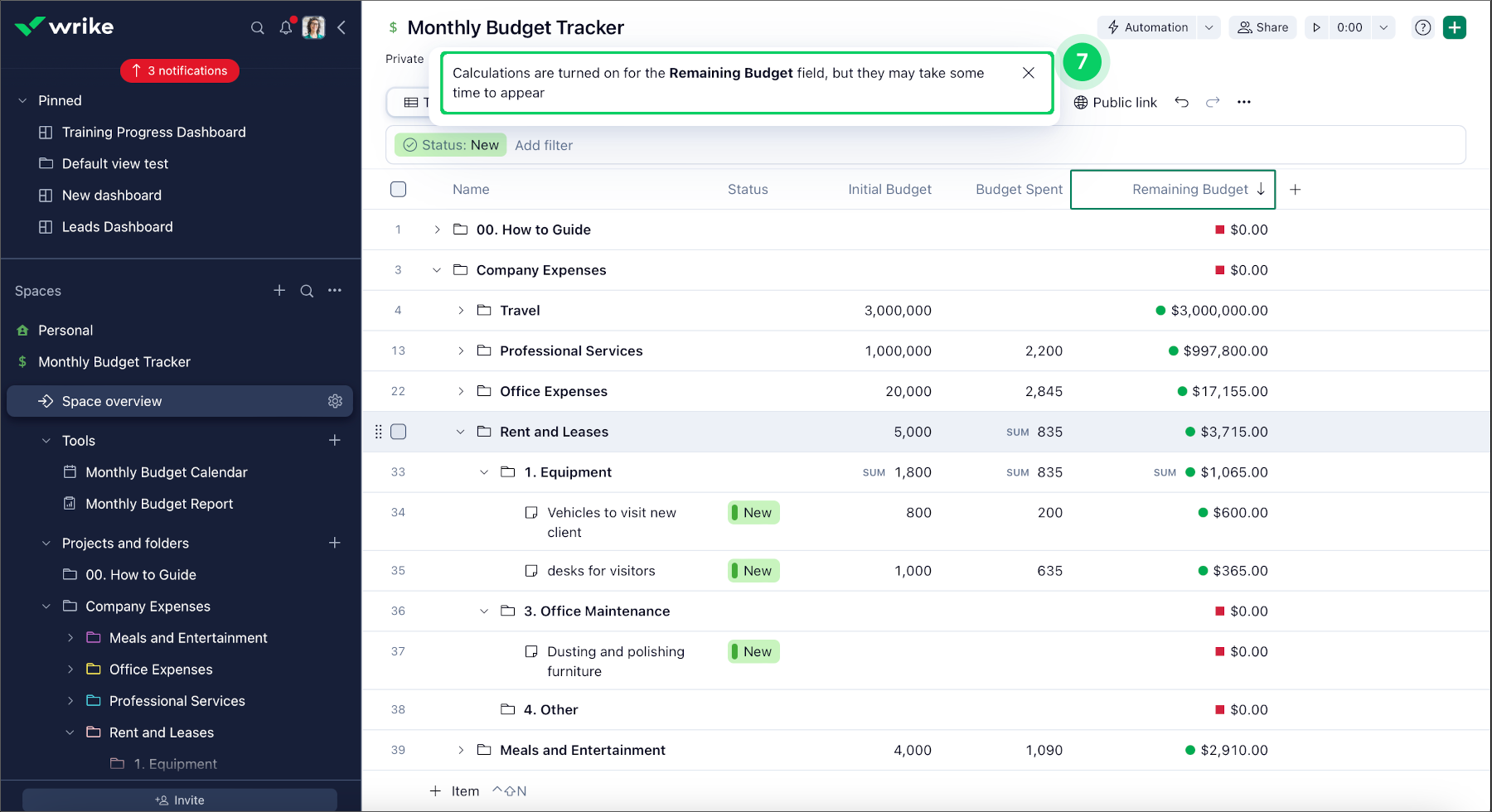Select the header checkbox above the table rows
1492x812 pixels.
398,189
